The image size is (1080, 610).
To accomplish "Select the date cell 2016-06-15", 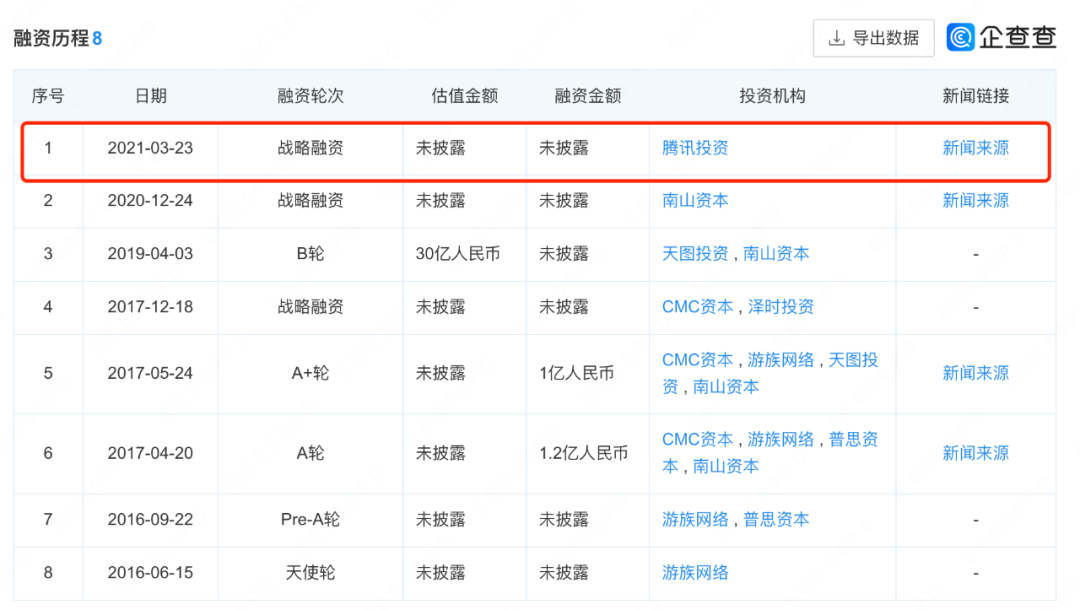I will 150,572.
